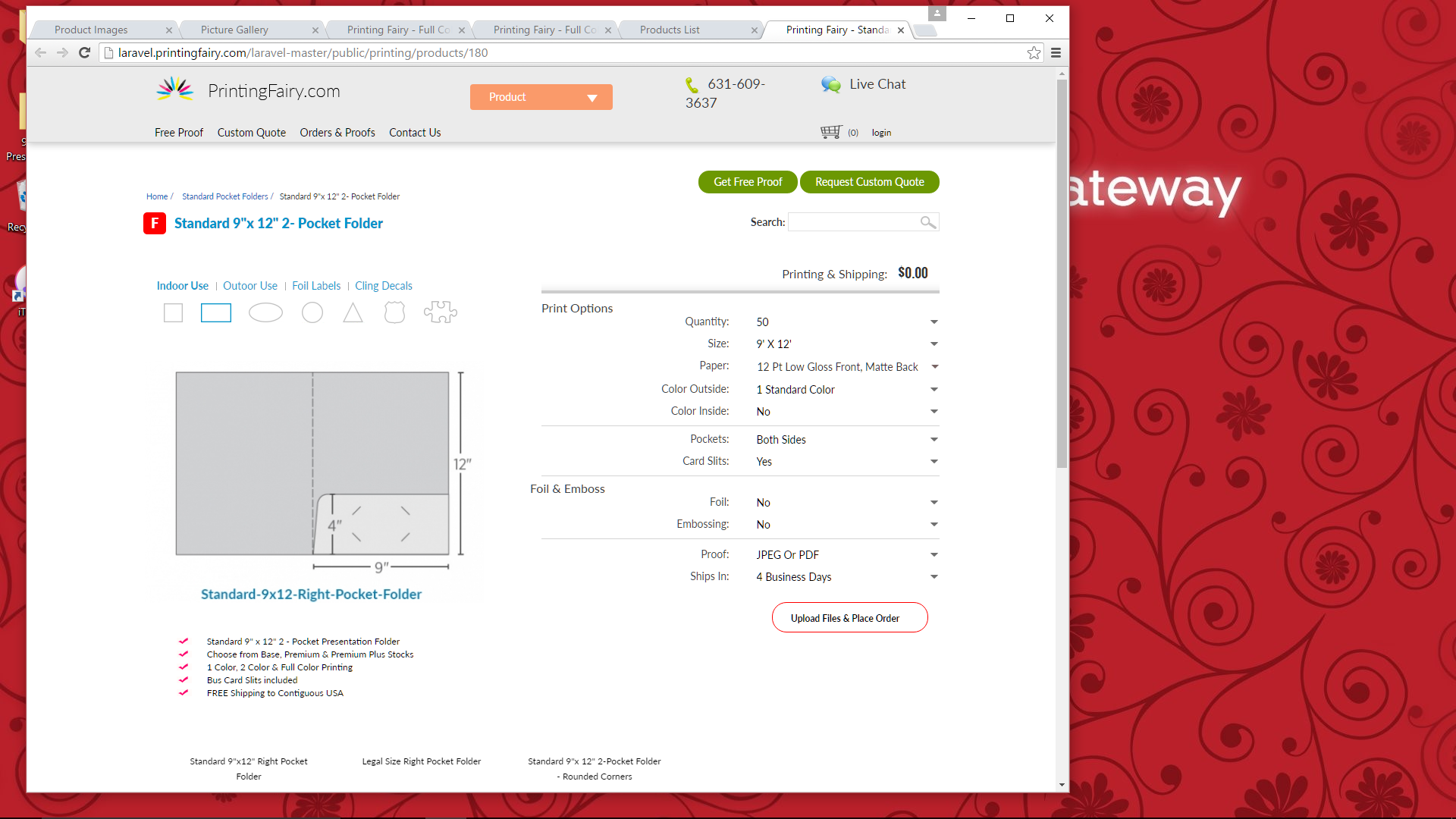Click the Request Custom Quote button
The image size is (1456, 819).
point(870,182)
